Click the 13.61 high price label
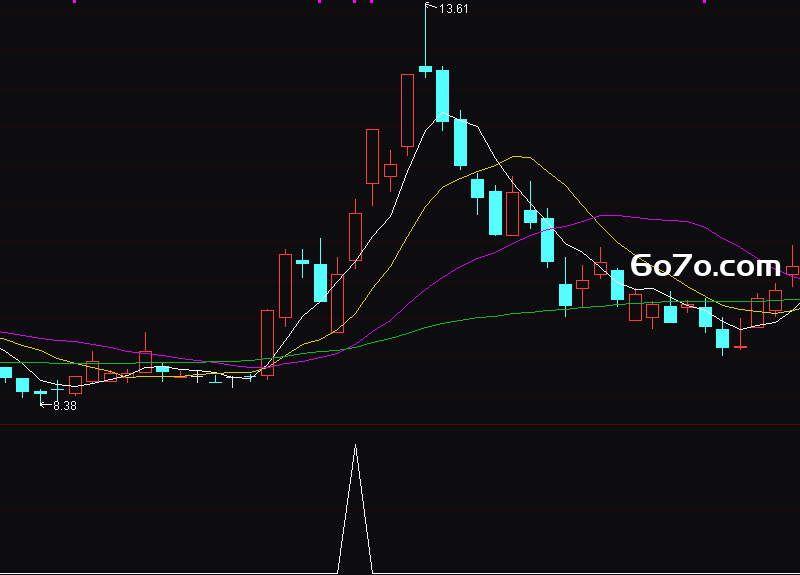This screenshot has height=575, width=800. [x=454, y=9]
